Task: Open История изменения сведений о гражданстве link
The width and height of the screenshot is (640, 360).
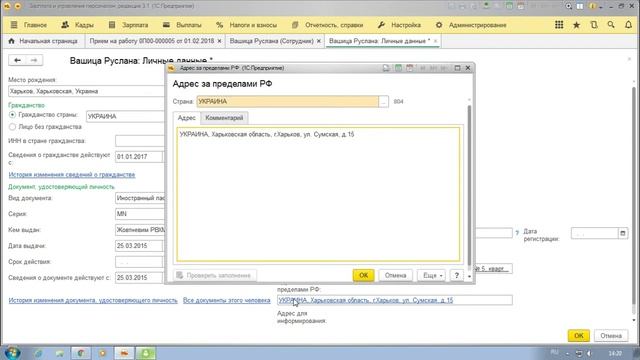Action: [72, 175]
